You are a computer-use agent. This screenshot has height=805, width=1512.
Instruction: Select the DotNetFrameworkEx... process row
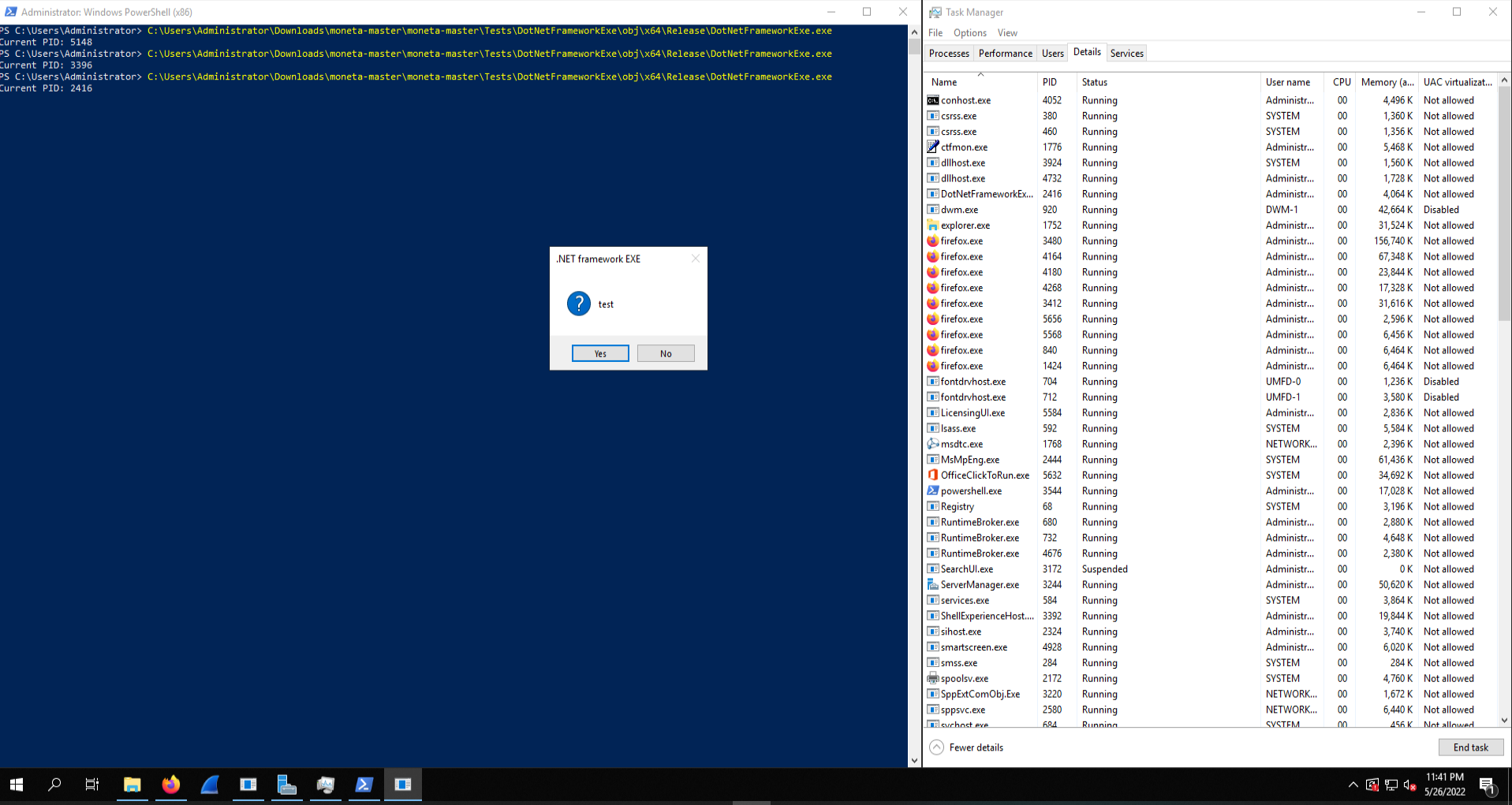(x=986, y=194)
